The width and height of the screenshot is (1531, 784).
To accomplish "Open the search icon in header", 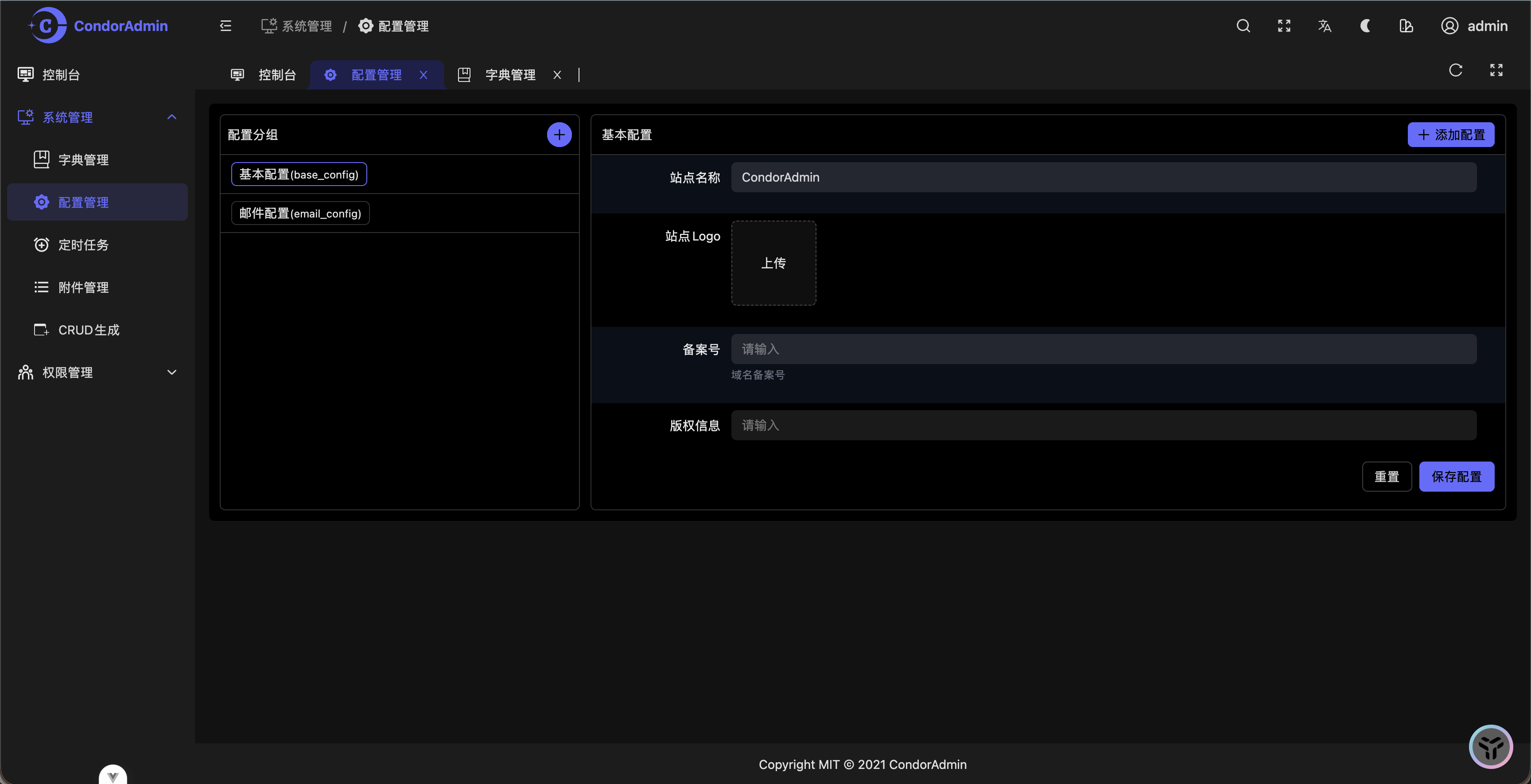I will pyautogui.click(x=1243, y=26).
